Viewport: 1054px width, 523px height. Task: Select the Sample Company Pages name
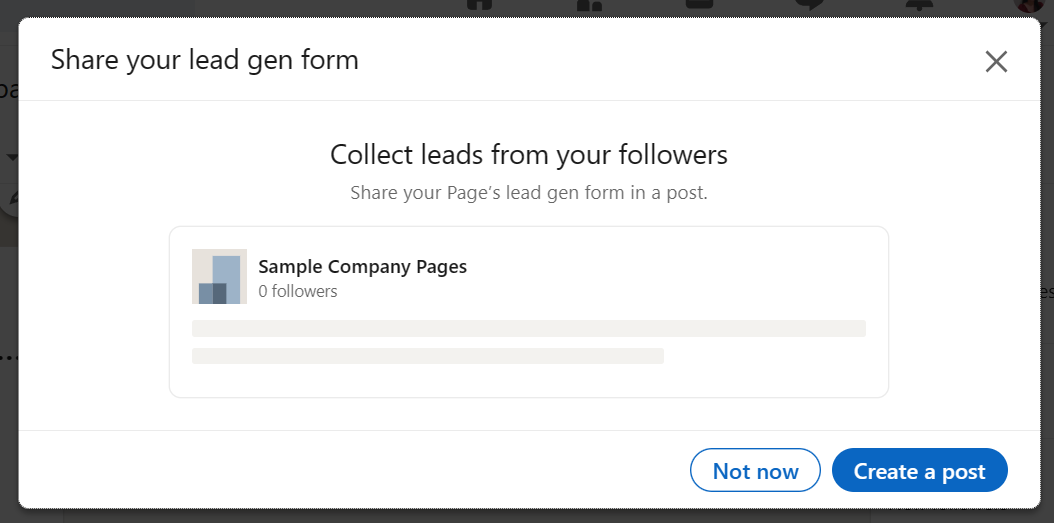(x=362, y=266)
